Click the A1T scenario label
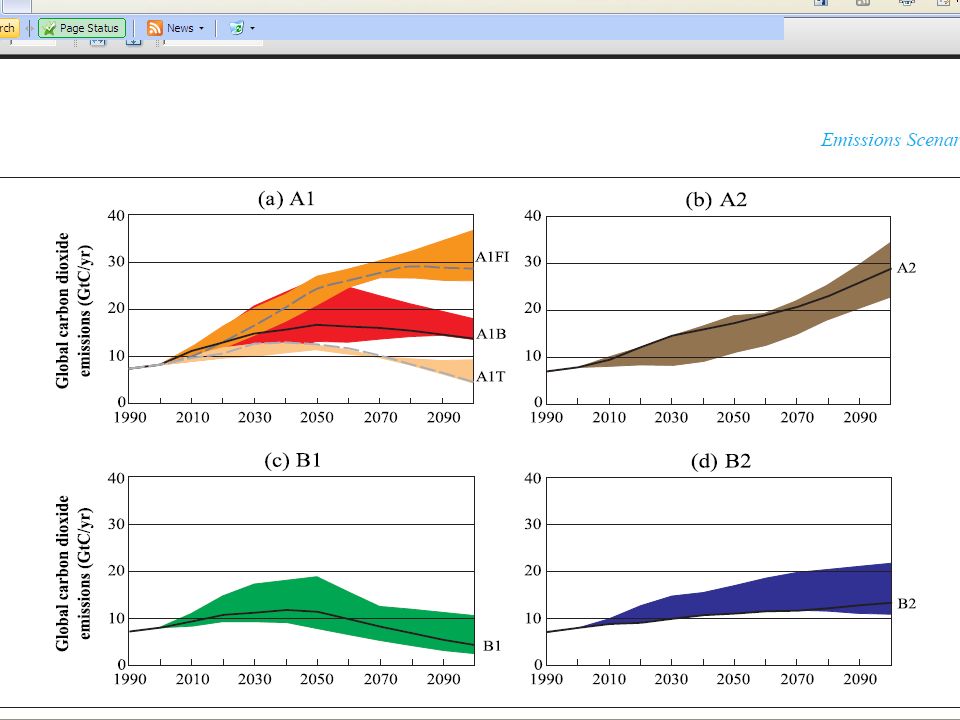Image resolution: width=960 pixels, height=720 pixels. [x=490, y=377]
